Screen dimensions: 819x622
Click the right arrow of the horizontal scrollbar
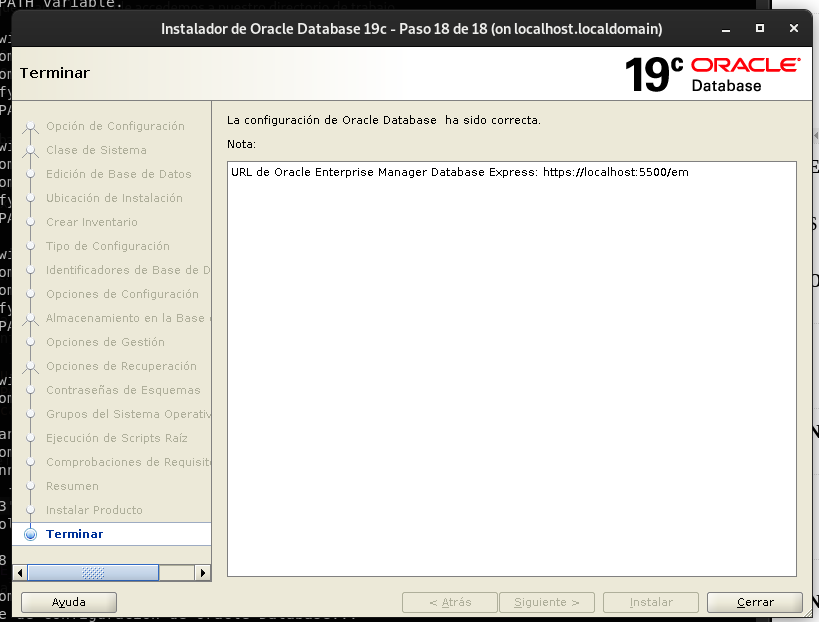pos(204,572)
